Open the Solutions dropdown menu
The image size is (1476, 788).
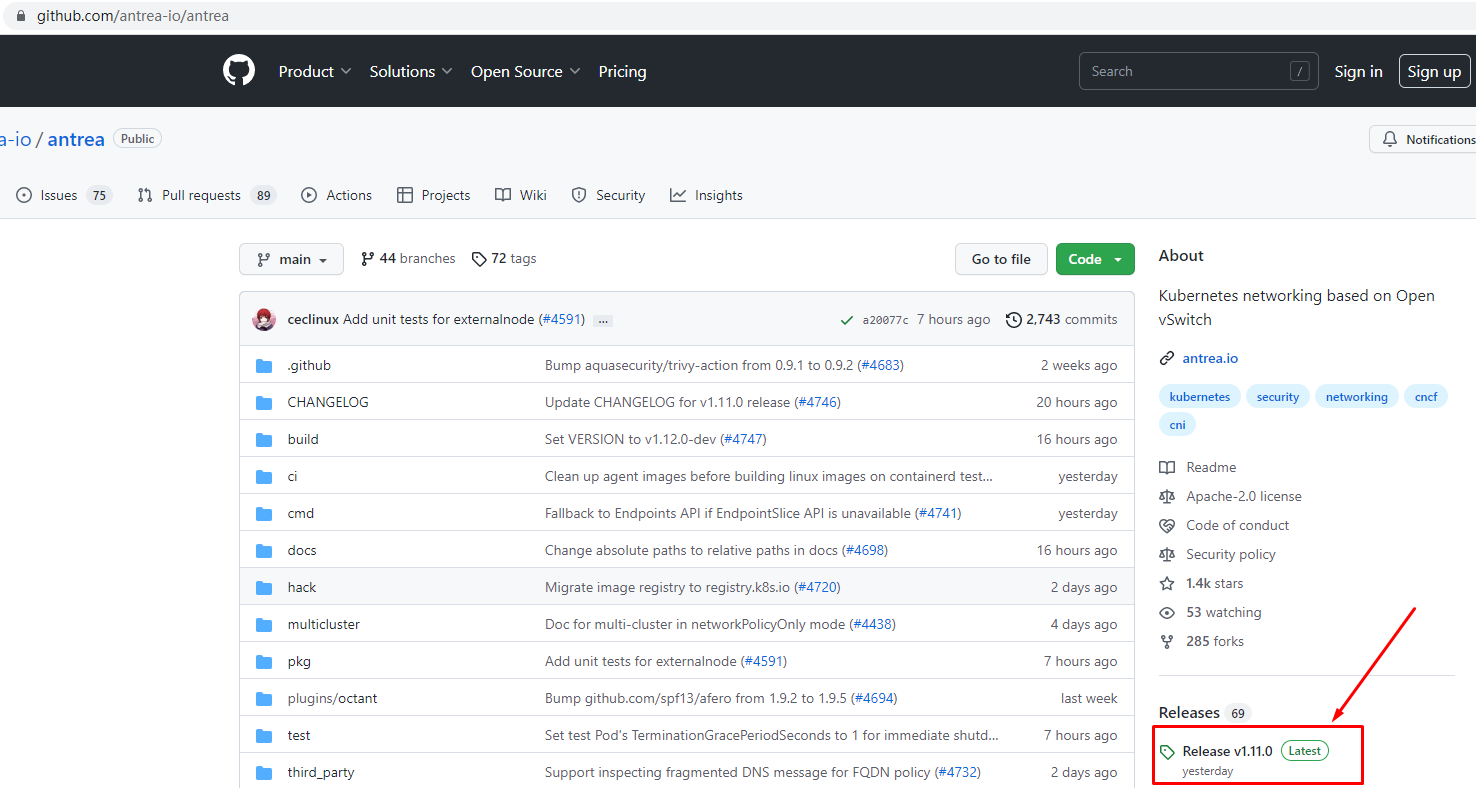pos(411,71)
